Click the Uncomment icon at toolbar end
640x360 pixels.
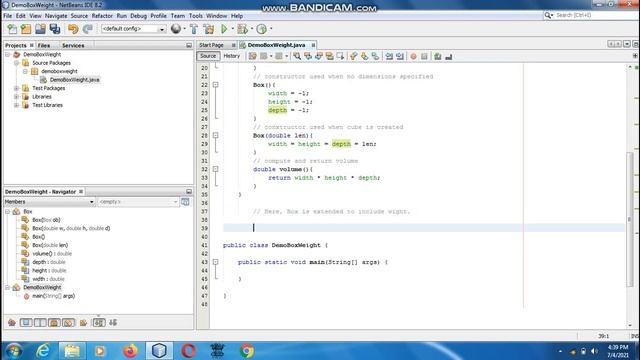coord(449,56)
